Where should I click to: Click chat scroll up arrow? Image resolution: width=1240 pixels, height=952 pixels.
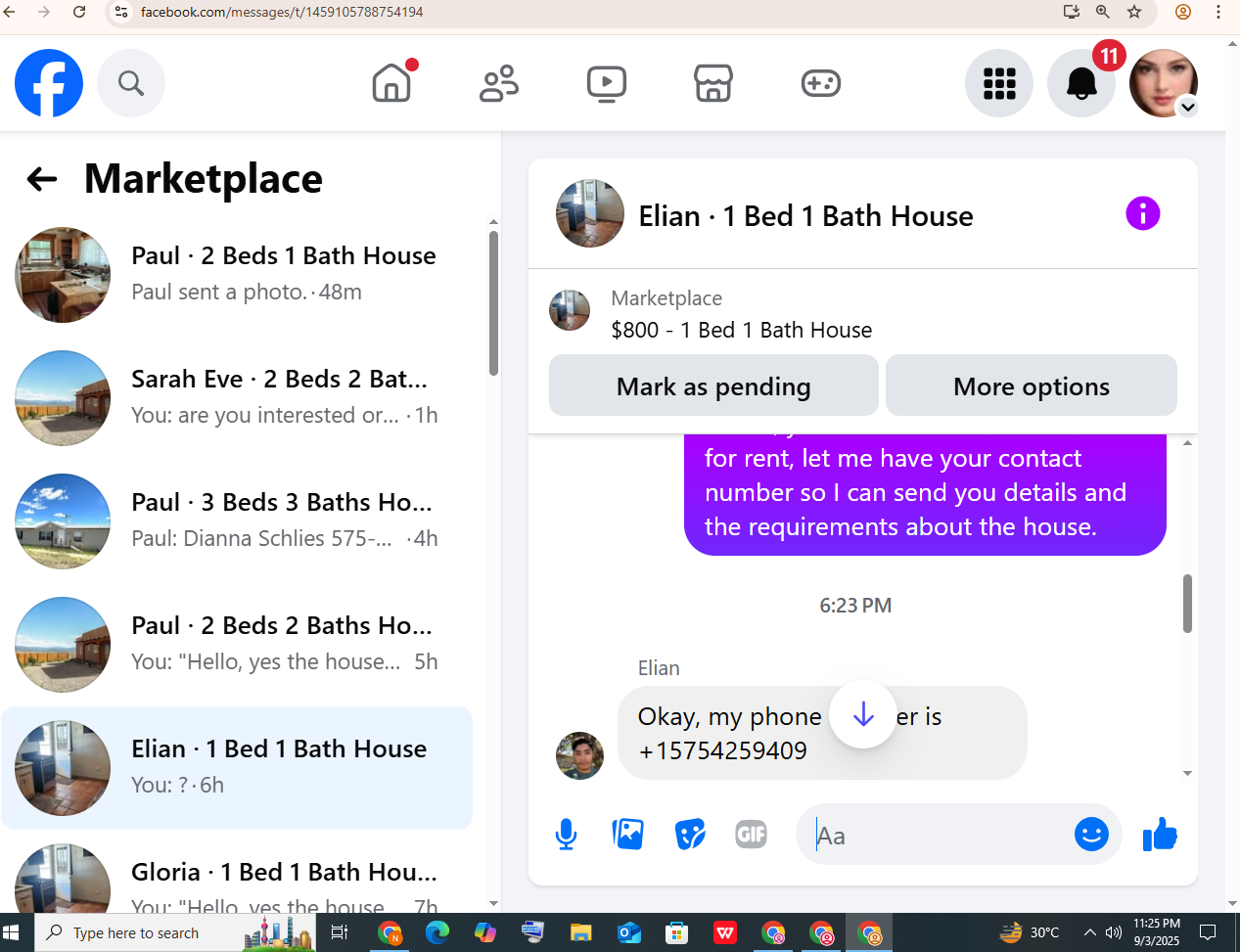pyautogui.click(x=1187, y=443)
